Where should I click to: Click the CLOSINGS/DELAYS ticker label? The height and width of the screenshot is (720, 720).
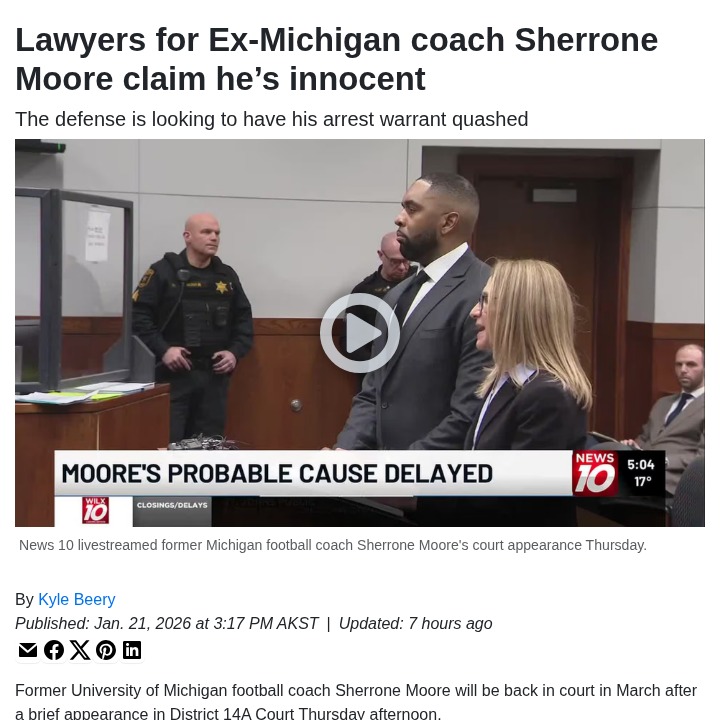click(x=172, y=505)
